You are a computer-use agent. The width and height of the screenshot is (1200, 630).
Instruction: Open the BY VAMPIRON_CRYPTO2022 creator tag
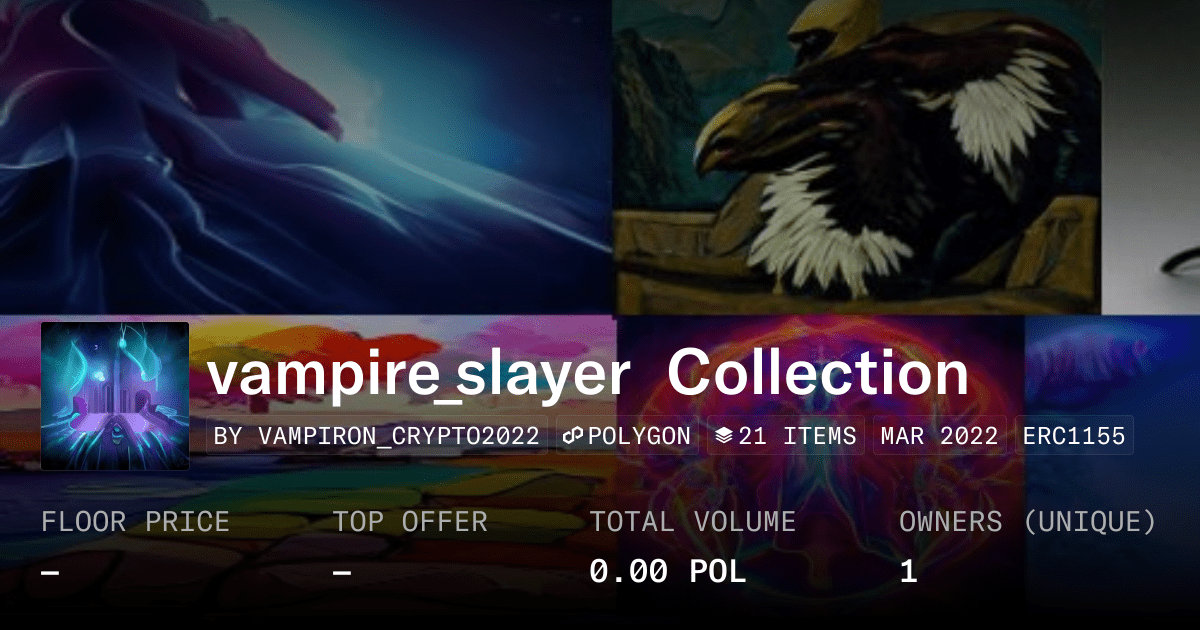[377, 436]
